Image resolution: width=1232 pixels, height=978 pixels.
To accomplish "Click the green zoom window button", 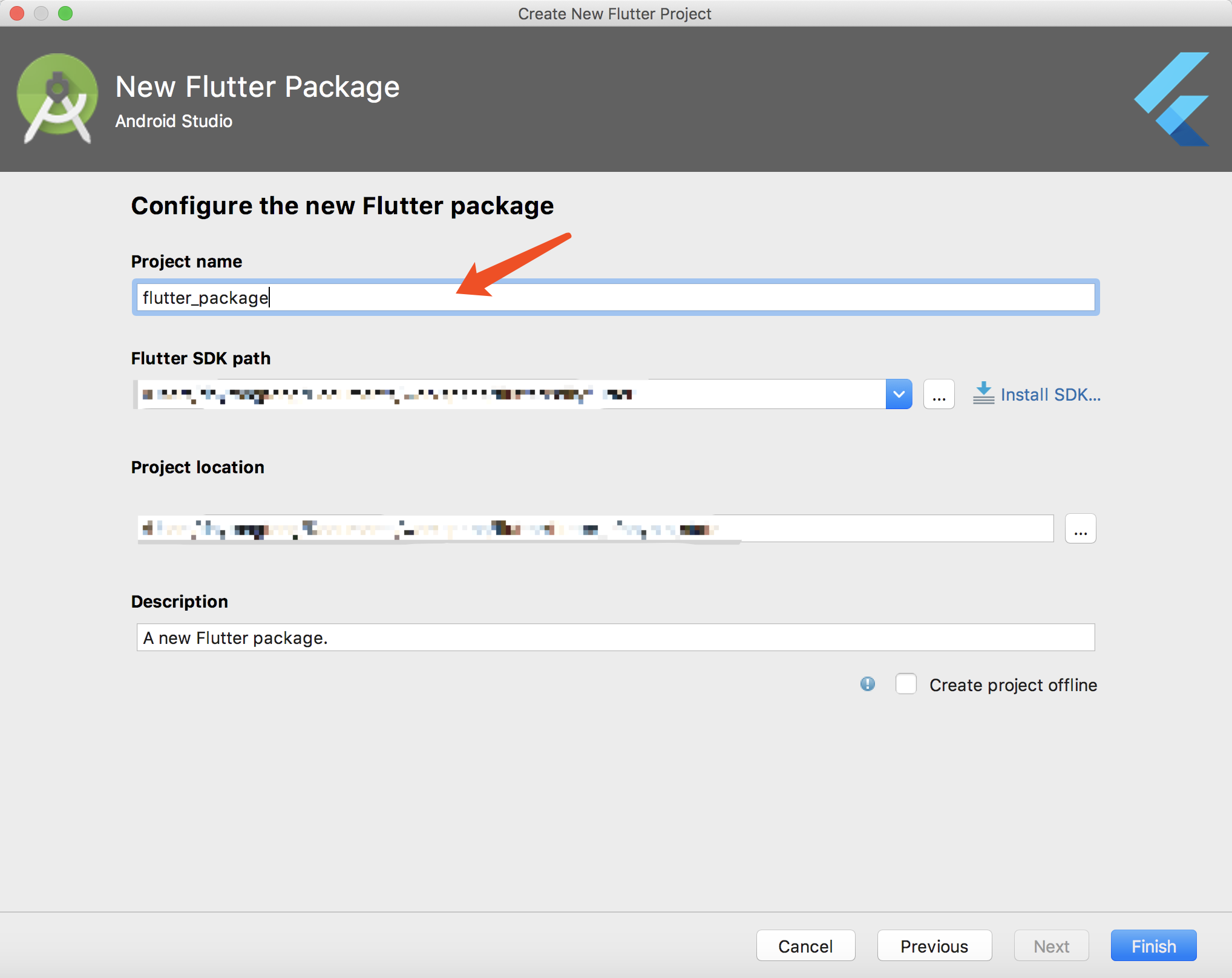I will (x=65, y=13).
